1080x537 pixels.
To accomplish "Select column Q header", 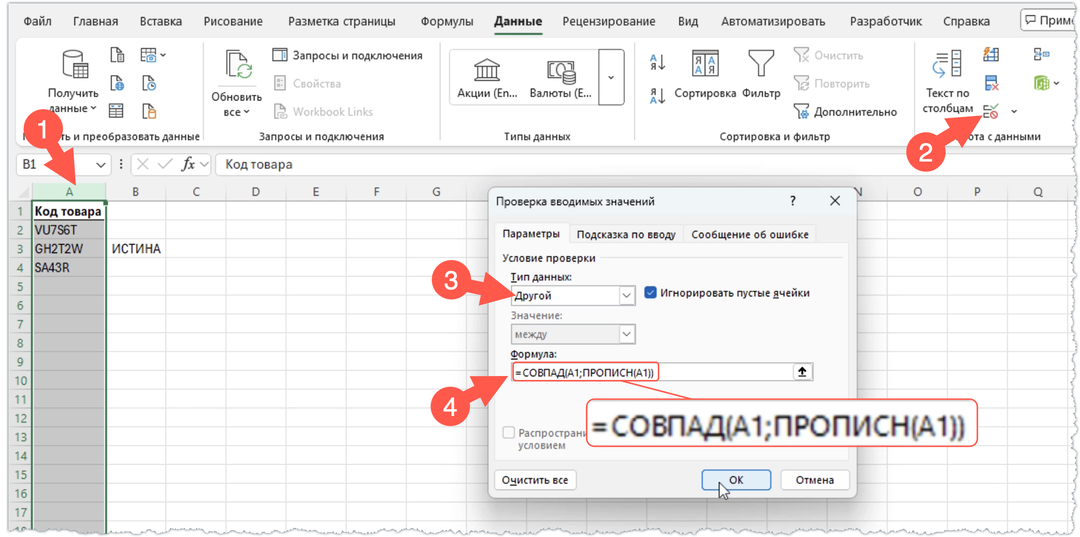I will click(1037, 192).
